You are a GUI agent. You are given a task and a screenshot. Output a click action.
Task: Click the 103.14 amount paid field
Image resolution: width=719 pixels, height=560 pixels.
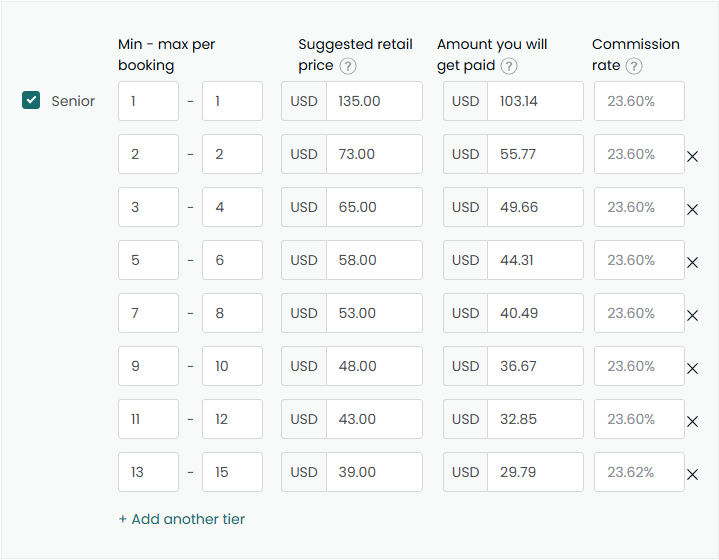[x=534, y=101]
